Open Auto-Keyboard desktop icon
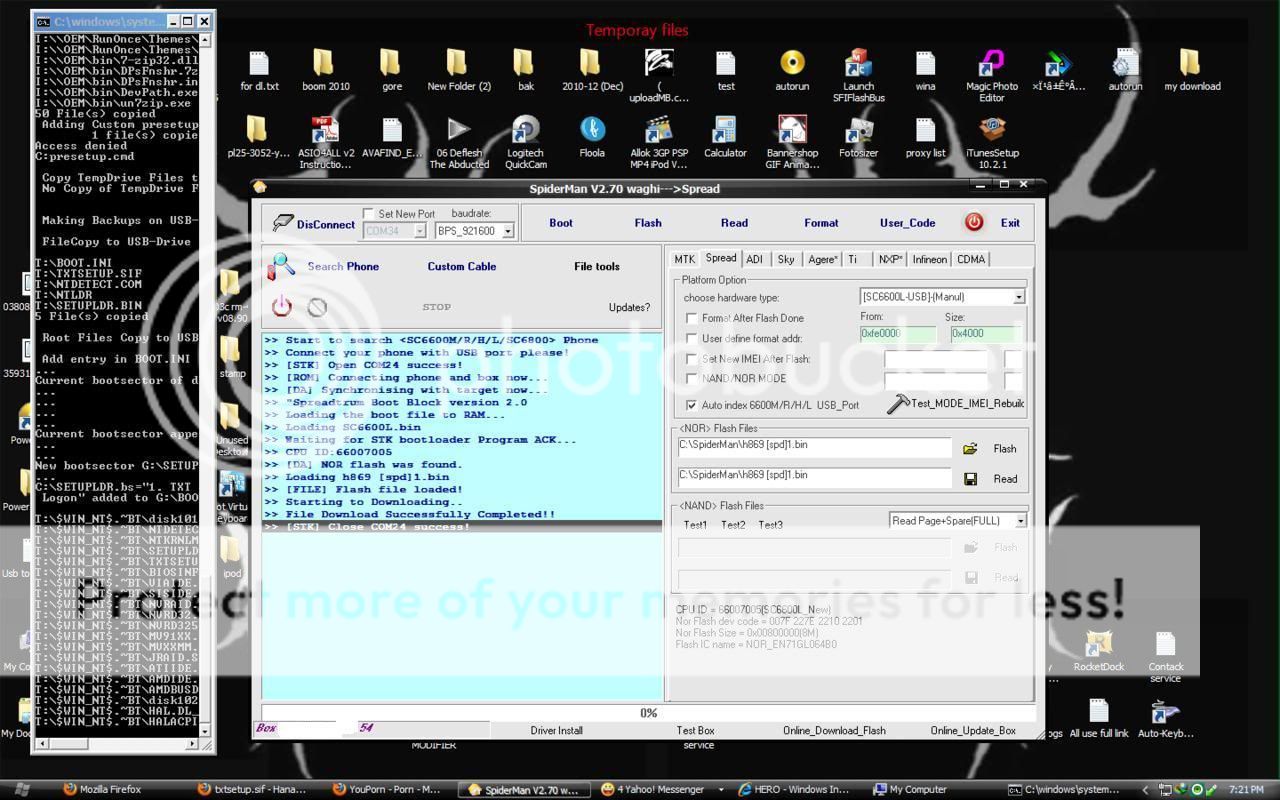The width and height of the screenshot is (1280, 800). (x=1165, y=711)
